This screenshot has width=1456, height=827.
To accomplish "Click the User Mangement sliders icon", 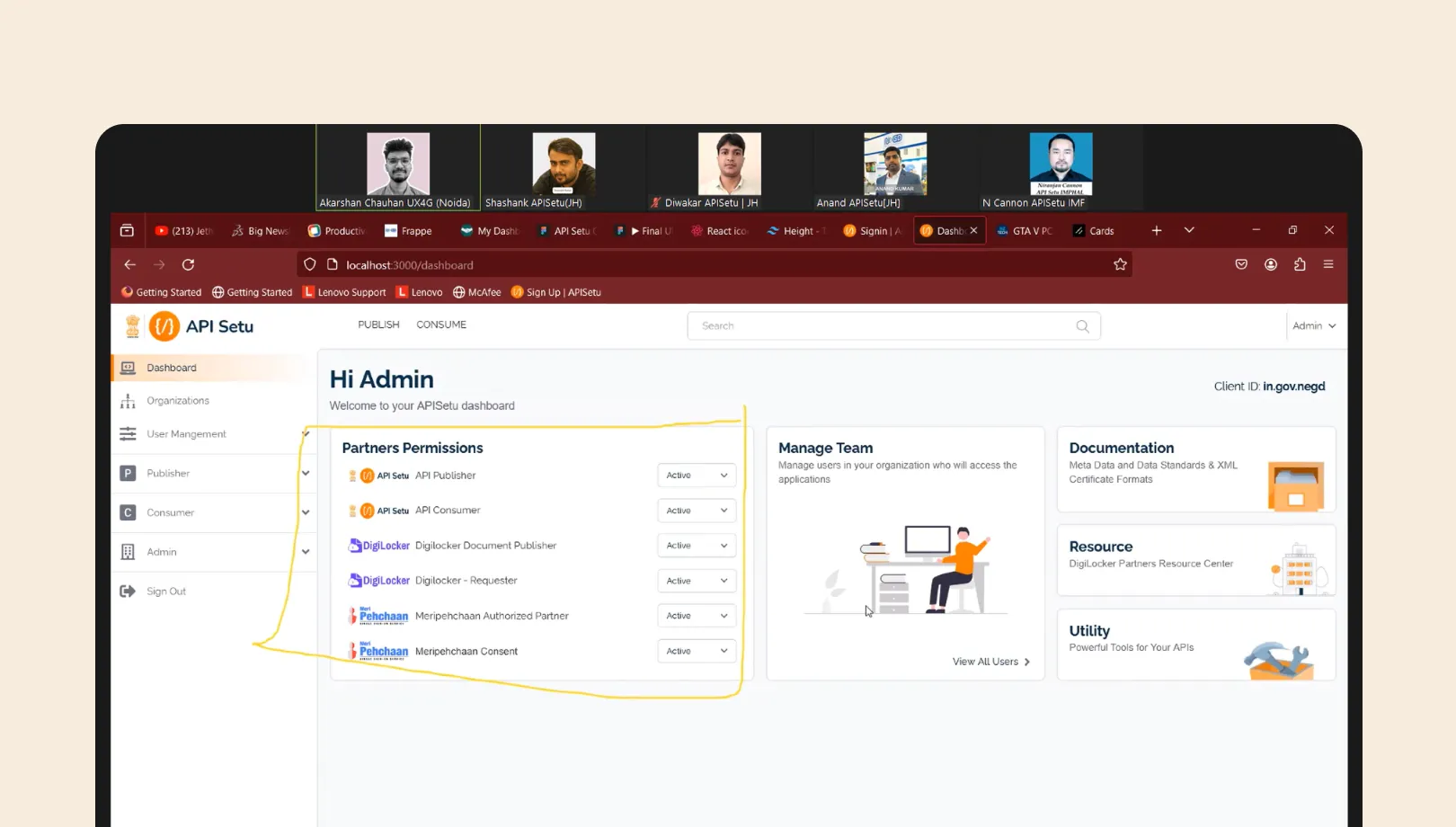I will pyautogui.click(x=128, y=434).
